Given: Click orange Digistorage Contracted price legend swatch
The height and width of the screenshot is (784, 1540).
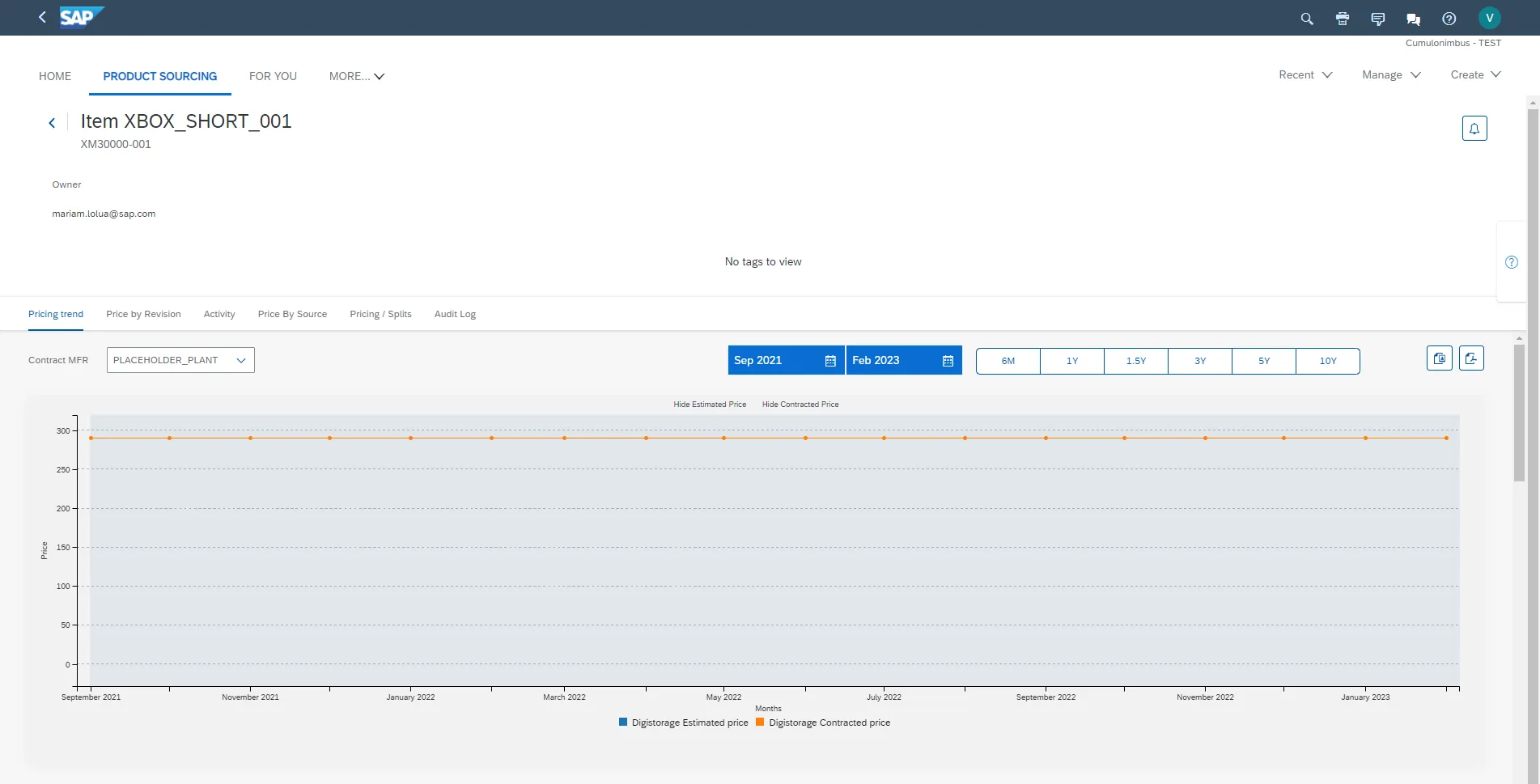Looking at the screenshot, I should 760,722.
